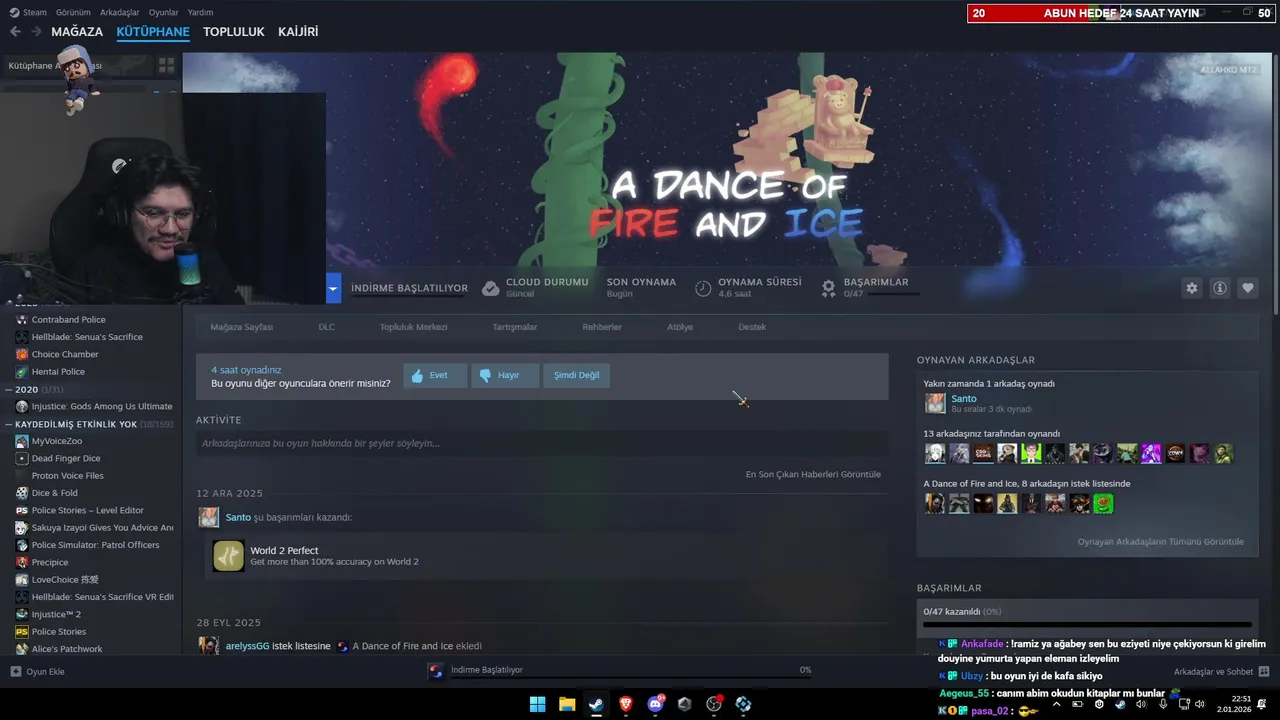Click the Hayır thumbs-down button

(505, 375)
